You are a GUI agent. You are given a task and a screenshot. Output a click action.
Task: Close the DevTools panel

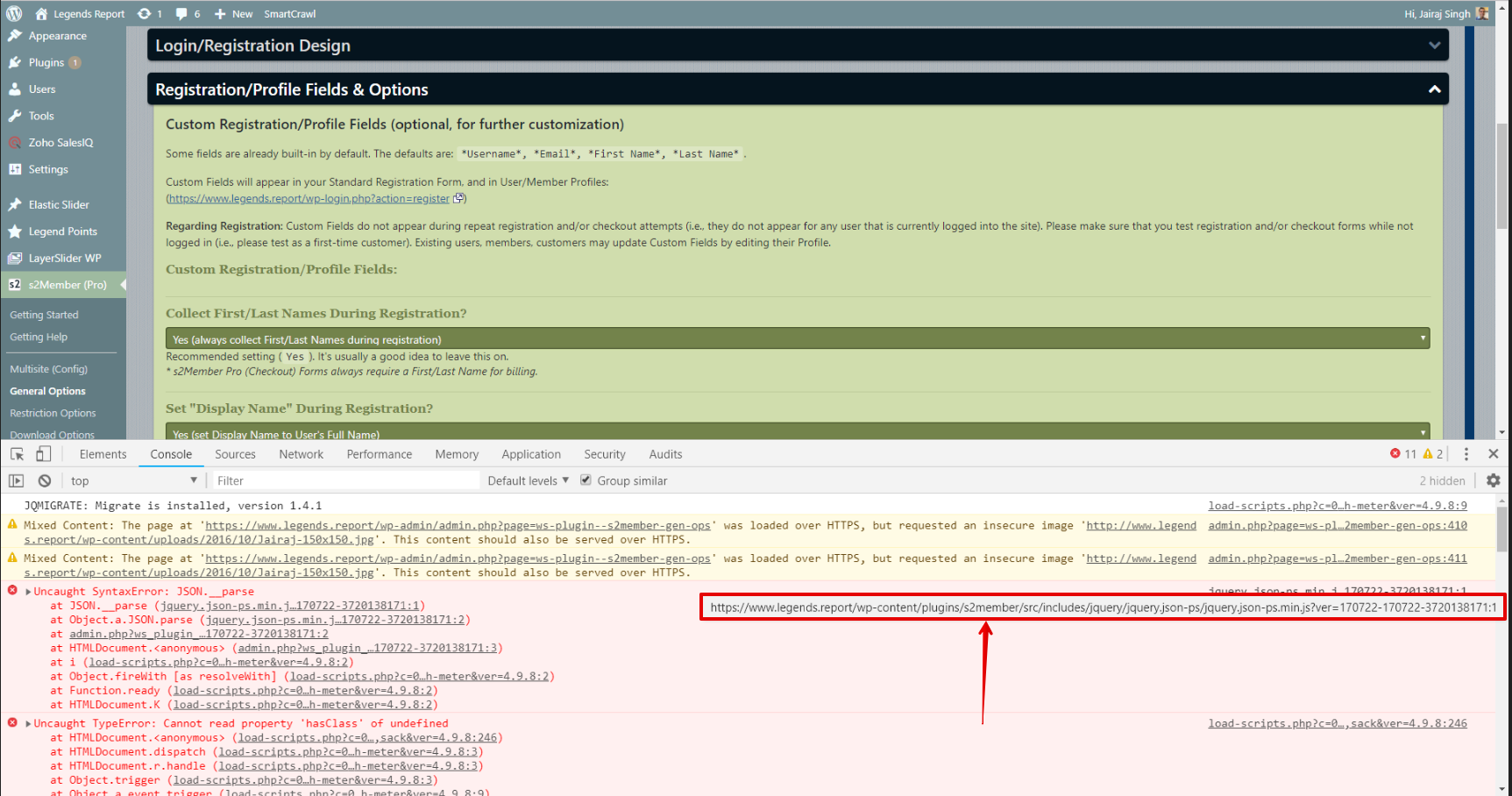coord(1494,454)
